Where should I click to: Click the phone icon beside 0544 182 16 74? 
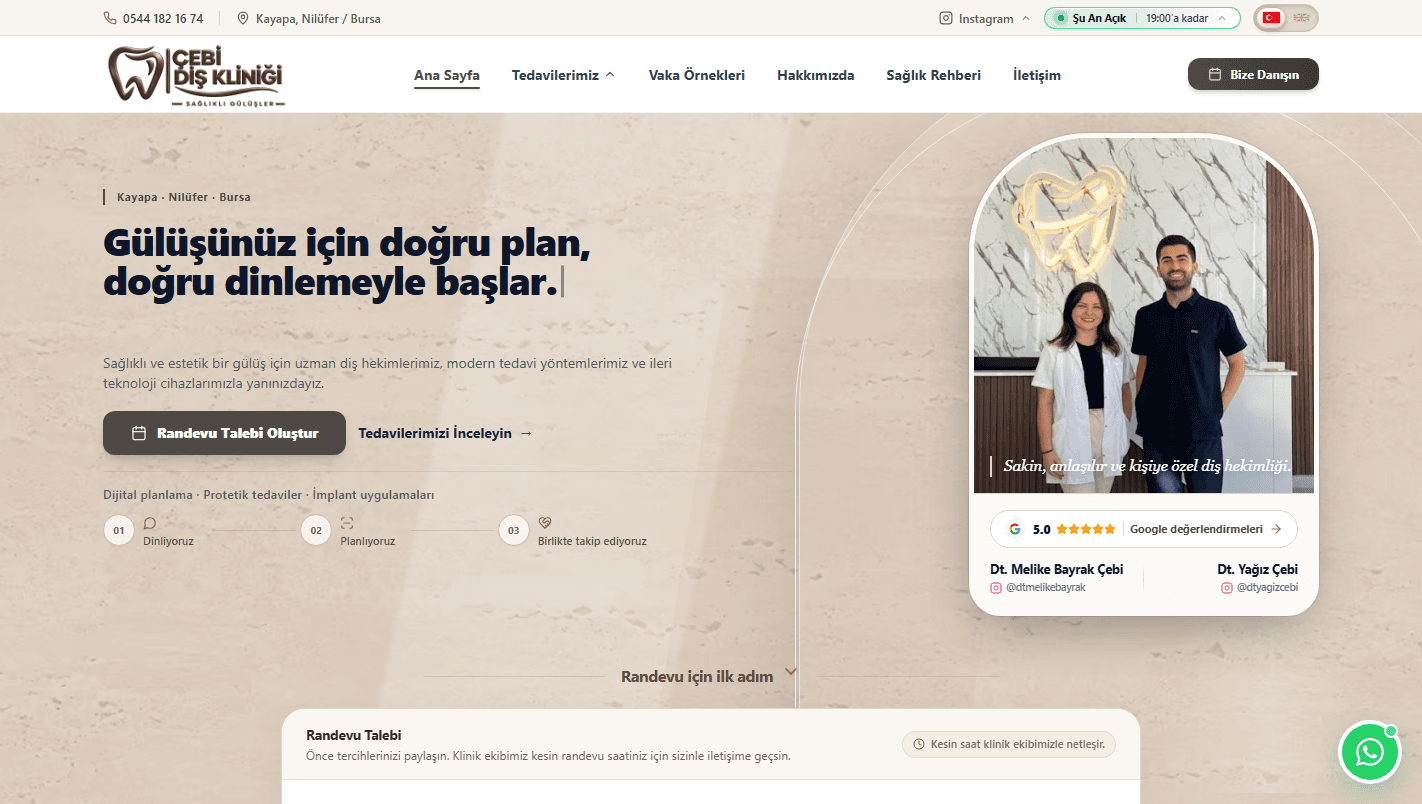pos(110,18)
